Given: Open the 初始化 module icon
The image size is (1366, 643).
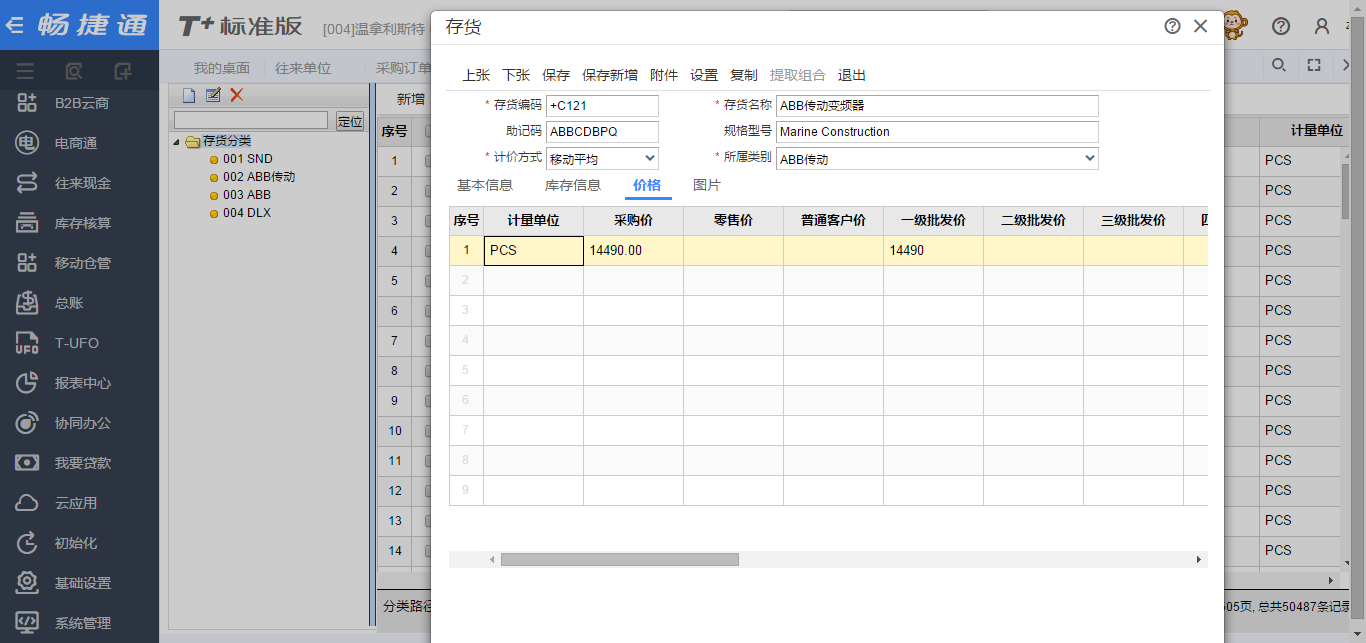Looking at the screenshot, I should (27, 543).
